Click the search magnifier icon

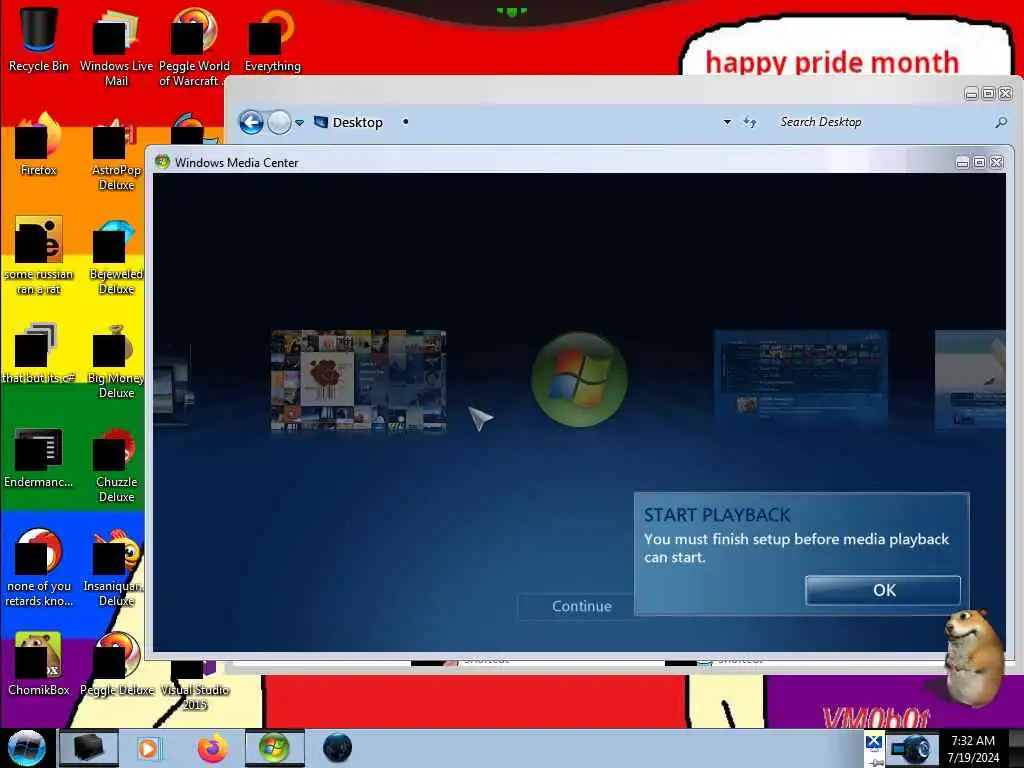point(1000,122)
